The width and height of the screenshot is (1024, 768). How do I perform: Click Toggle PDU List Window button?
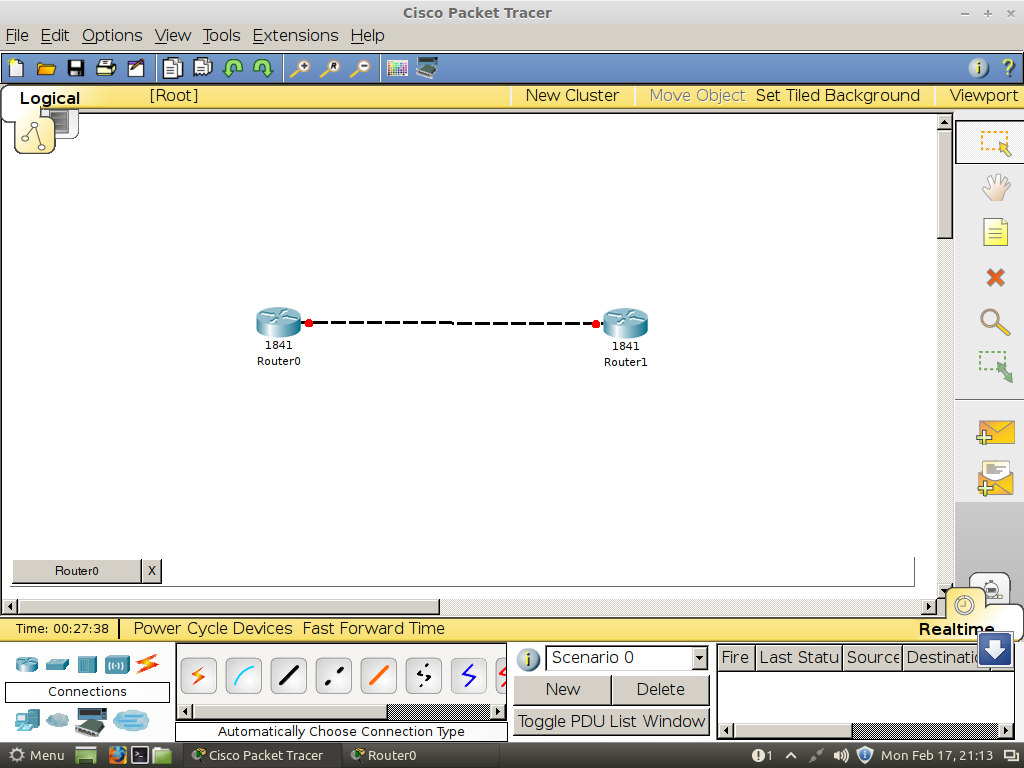[611, 722]
